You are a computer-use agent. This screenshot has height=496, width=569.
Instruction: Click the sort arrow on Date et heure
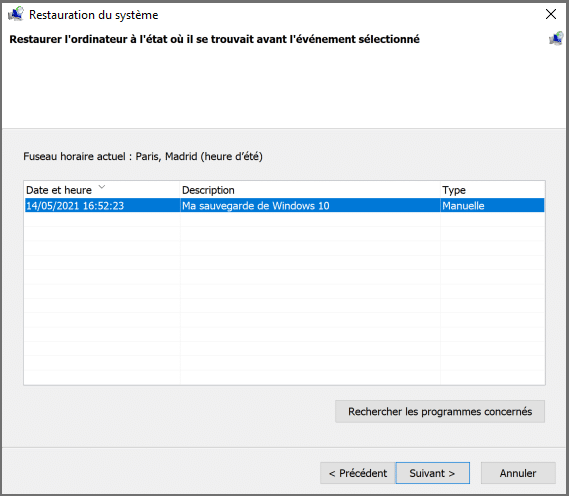pyautogui.click(x=102, y=187)
